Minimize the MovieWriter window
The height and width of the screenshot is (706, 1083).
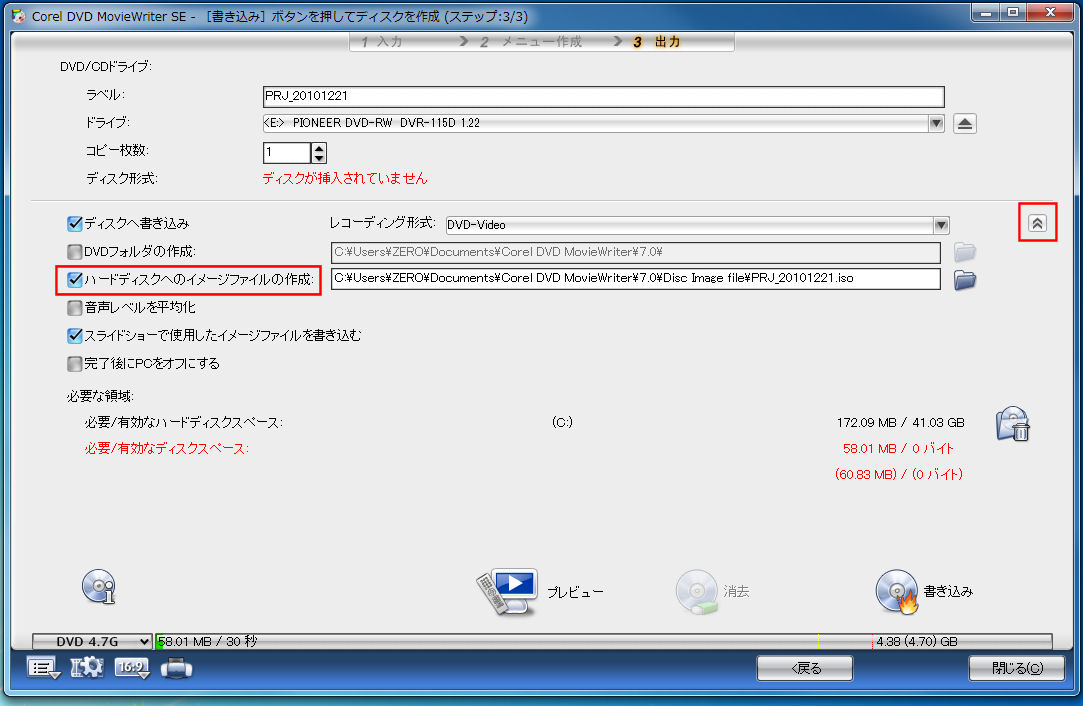click(986, 12)
